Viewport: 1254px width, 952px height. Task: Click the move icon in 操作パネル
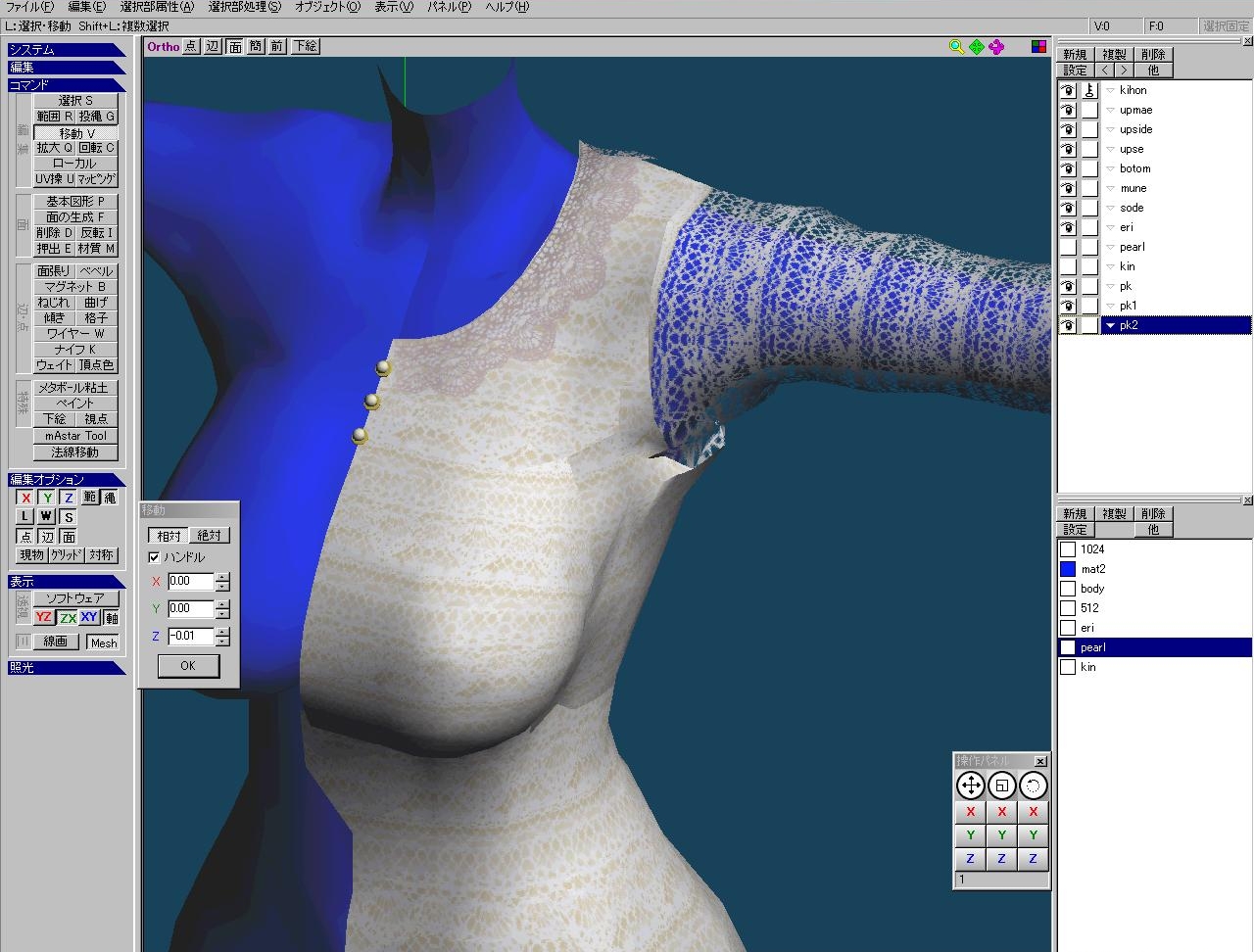point(970,785)
